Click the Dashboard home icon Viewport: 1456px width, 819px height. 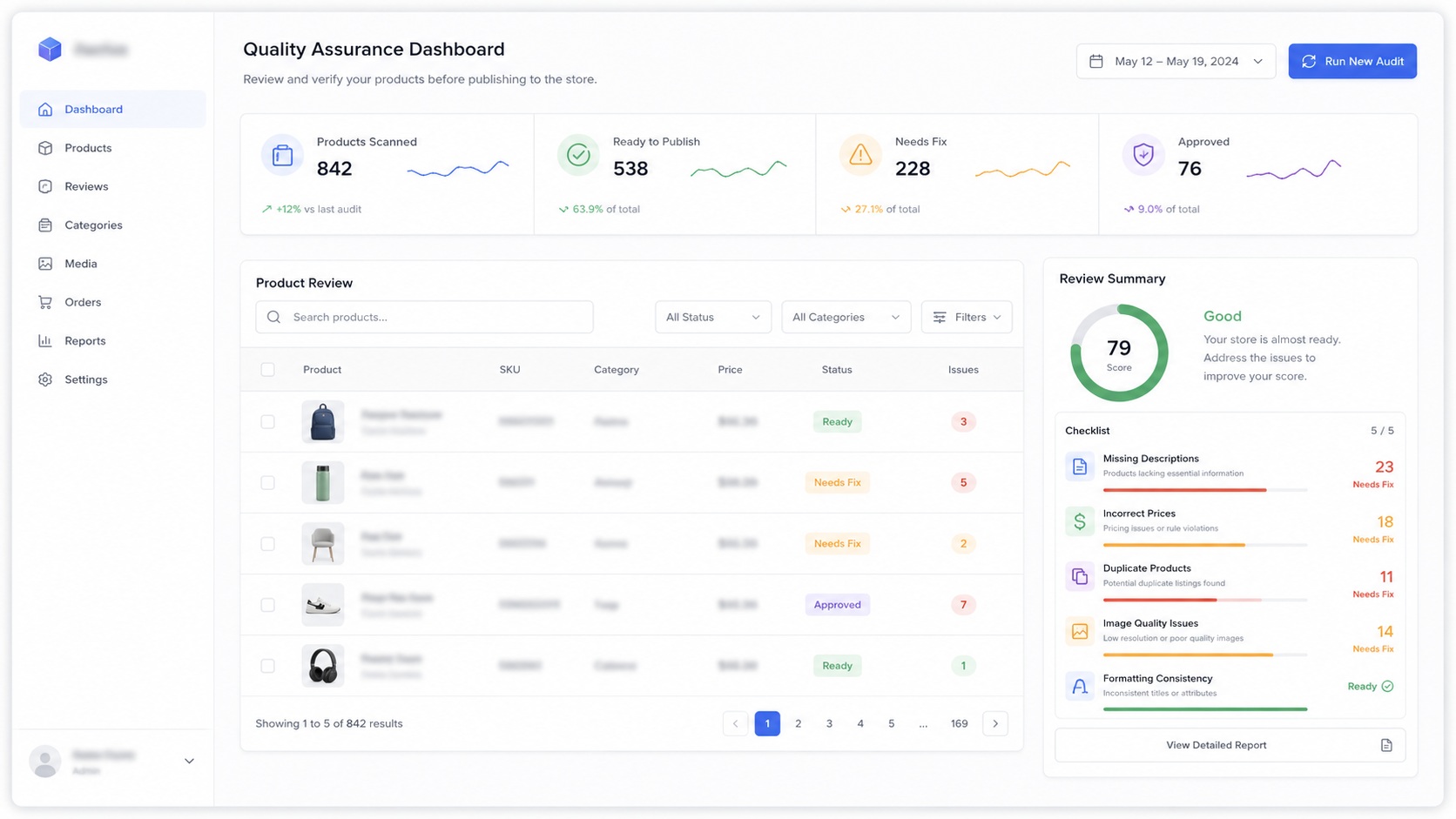pos(45,110)
